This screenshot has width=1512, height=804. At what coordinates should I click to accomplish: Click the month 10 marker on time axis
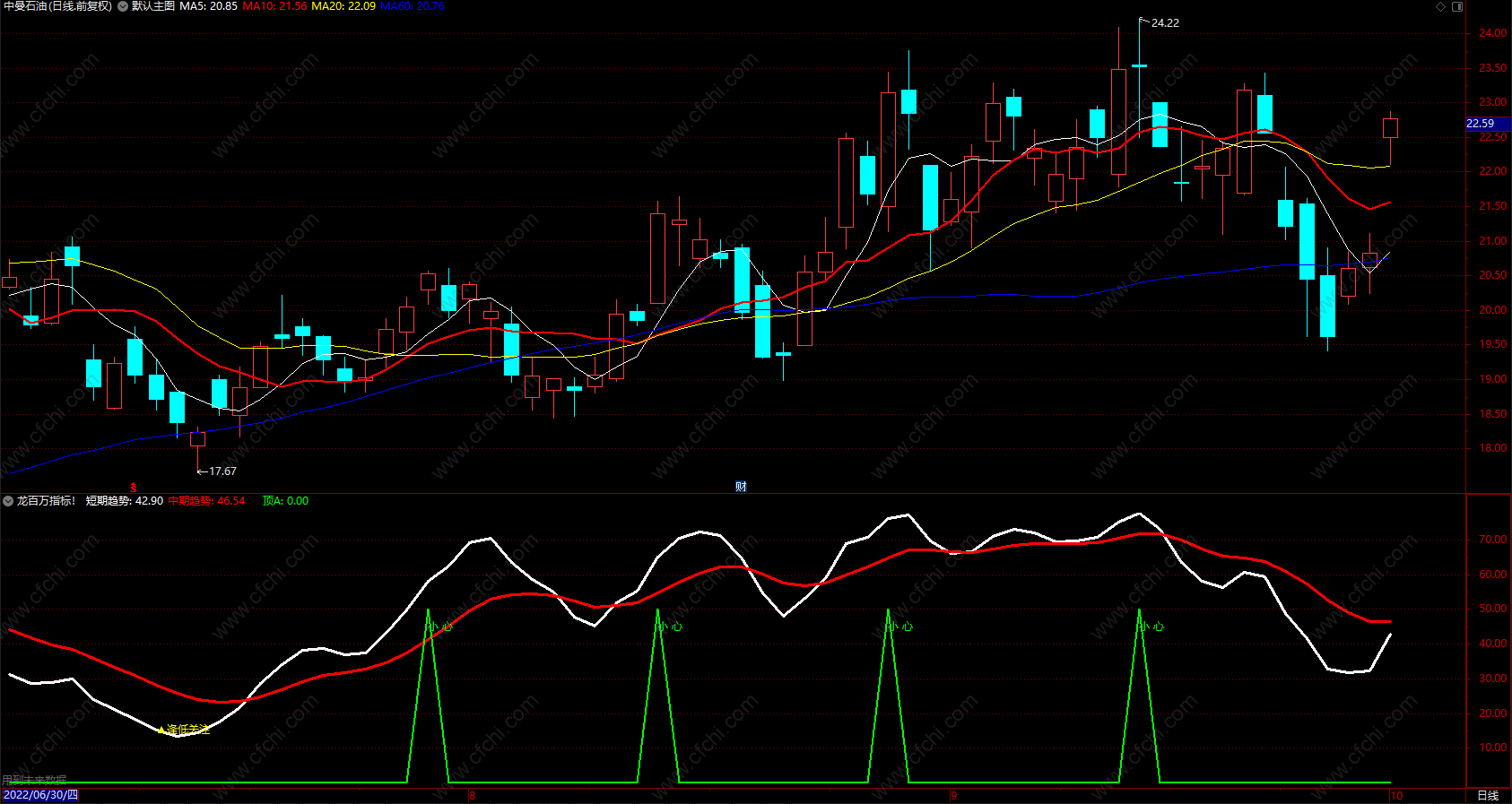point(1396,796)
